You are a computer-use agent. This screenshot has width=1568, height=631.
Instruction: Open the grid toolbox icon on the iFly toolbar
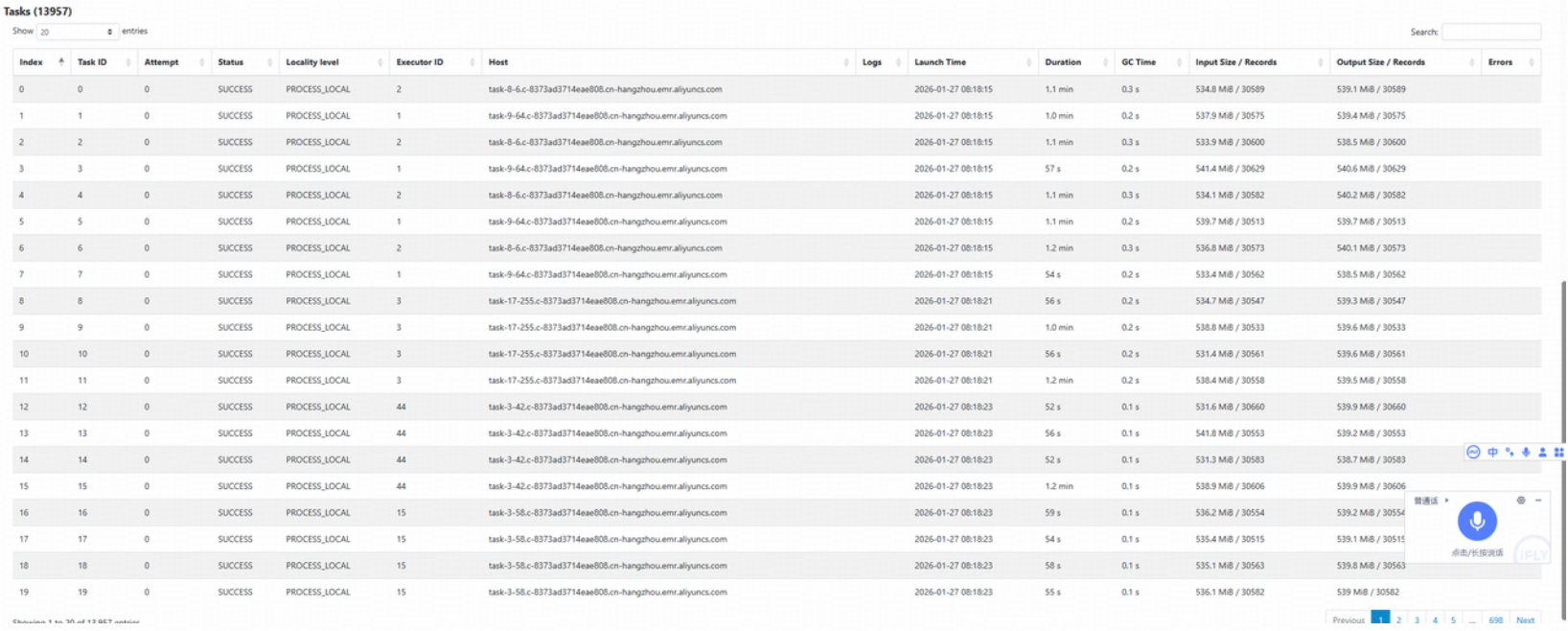1558,452
